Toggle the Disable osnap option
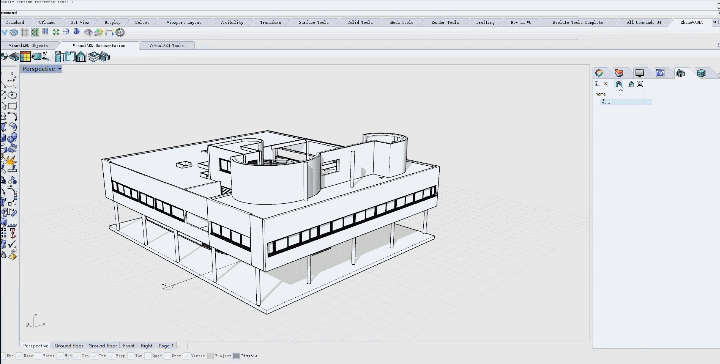This screenshot has height=364, width=720. 236,356
